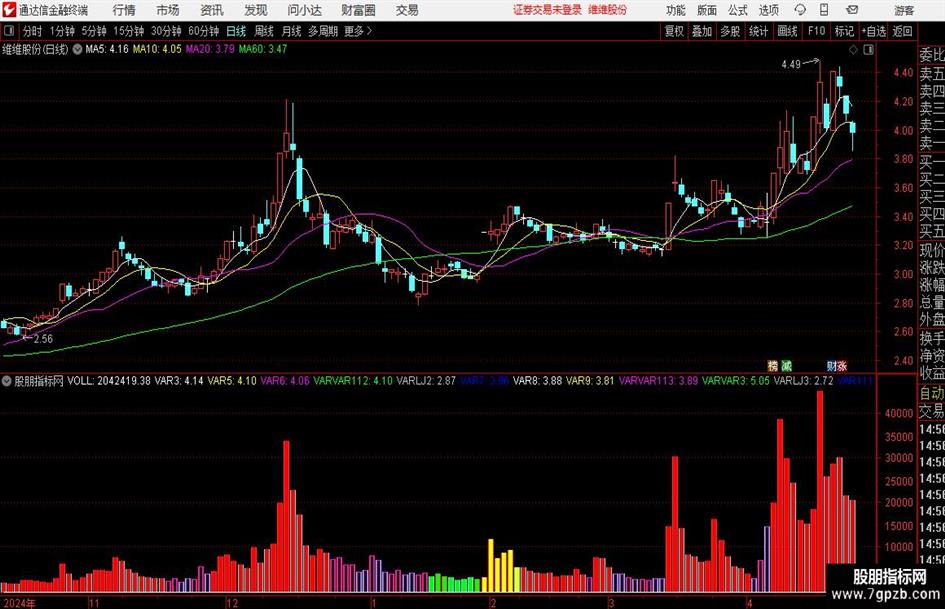Click the 减 badge icon on chart
The width and height of the screenshot is (945, 609).
(786, 365)
